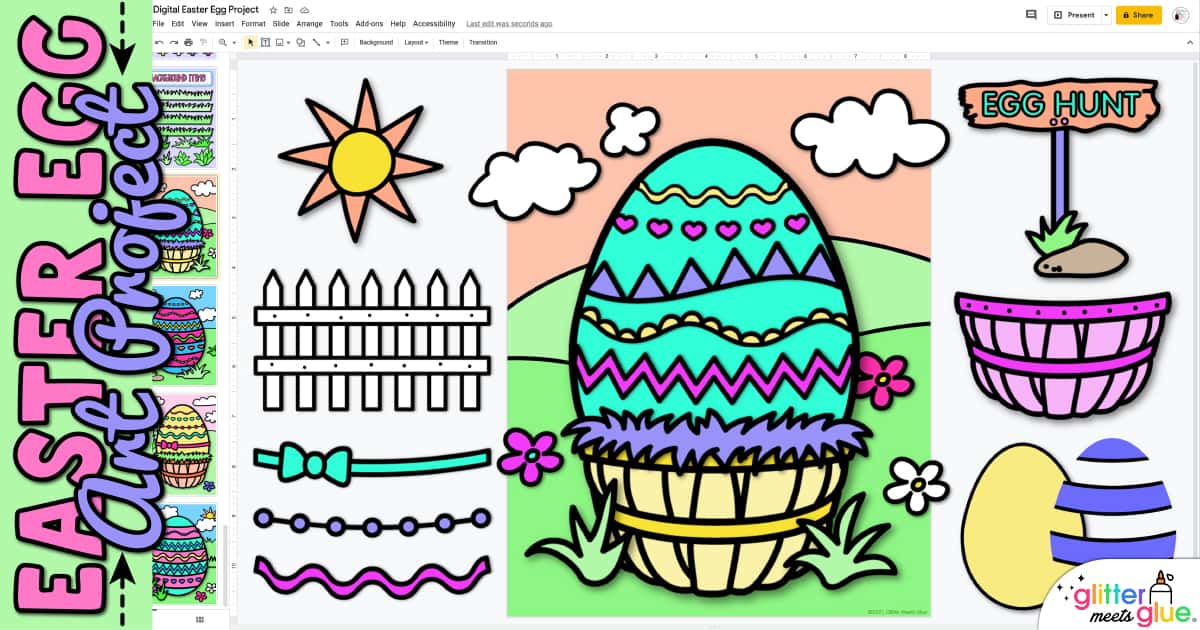The image size is (1200, 630).
Task: Select the cursor Select tool
Action: (250, 43)
